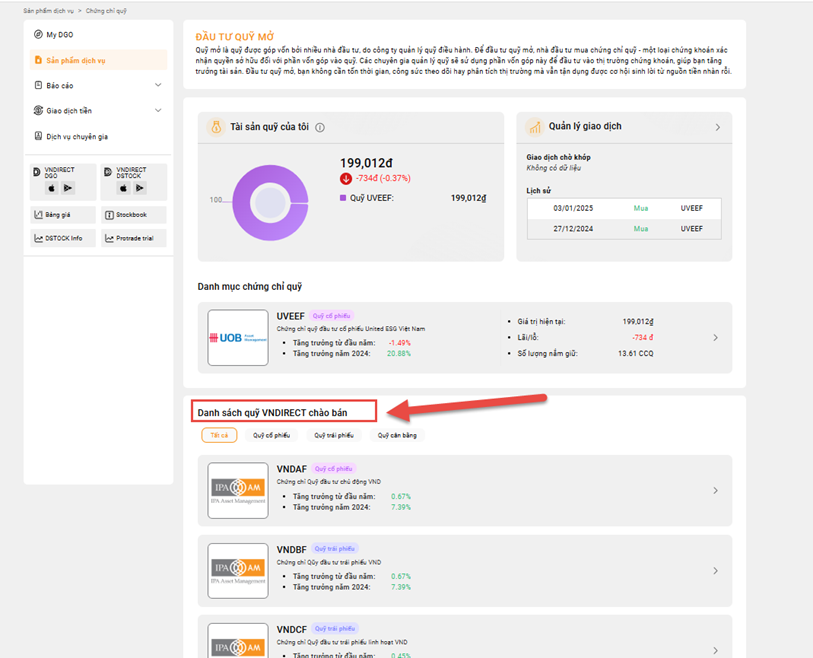813x658 pixels.
Task: Click the VNDBF fund name
Action: [291, 550]
